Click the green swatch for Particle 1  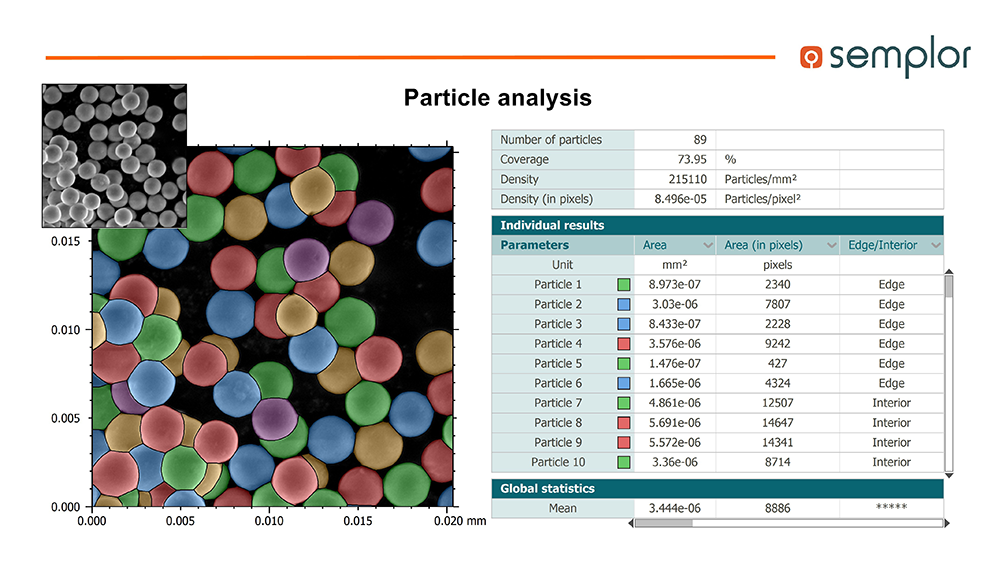(x=624, y=285)
